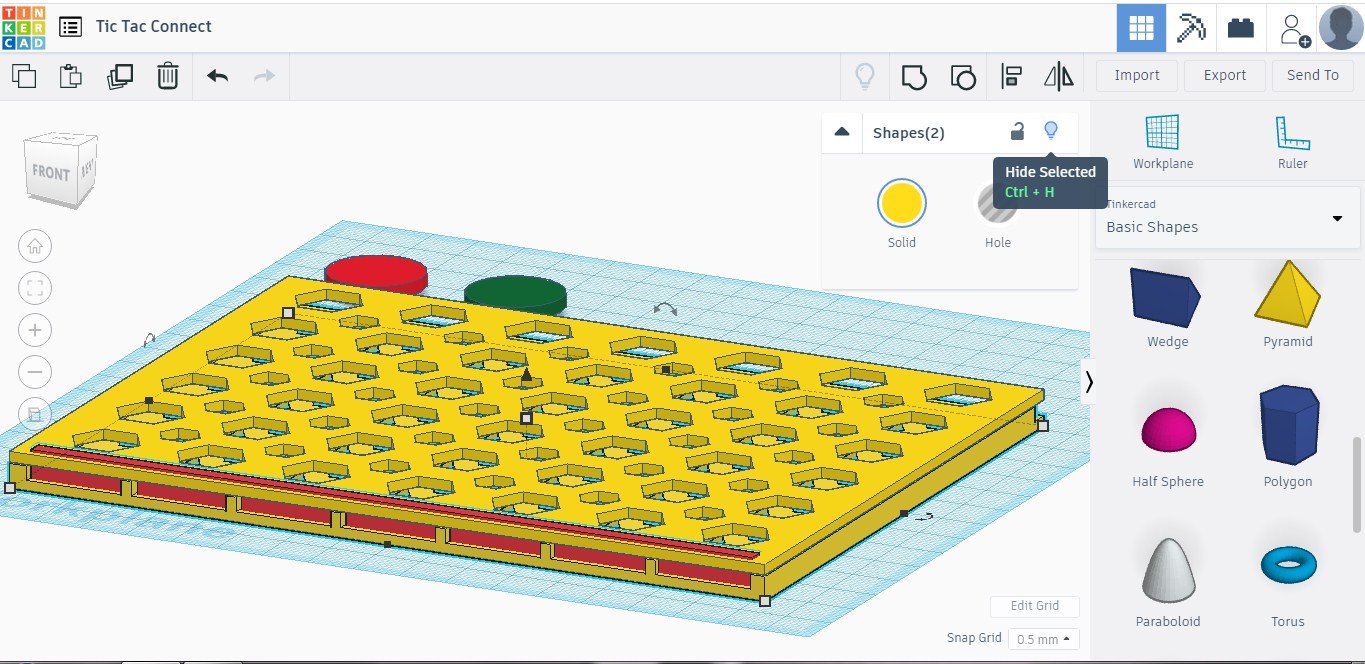This screenshot has height=664, width=1365.
Task: Copy selection with the Copy icon
Action: [x=24, y=76]
